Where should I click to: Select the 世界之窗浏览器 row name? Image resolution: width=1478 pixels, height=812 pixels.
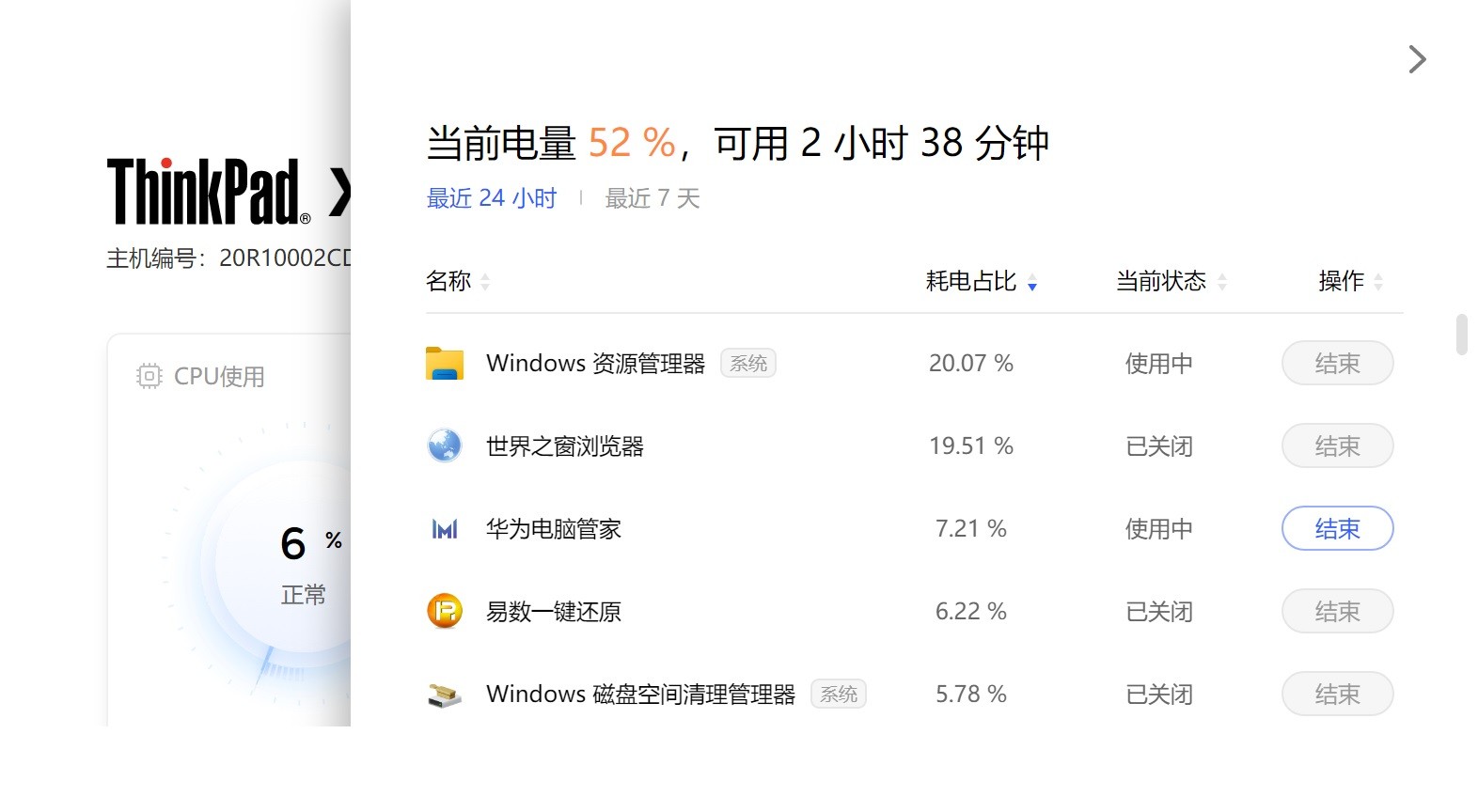click(x=565, y=446)
